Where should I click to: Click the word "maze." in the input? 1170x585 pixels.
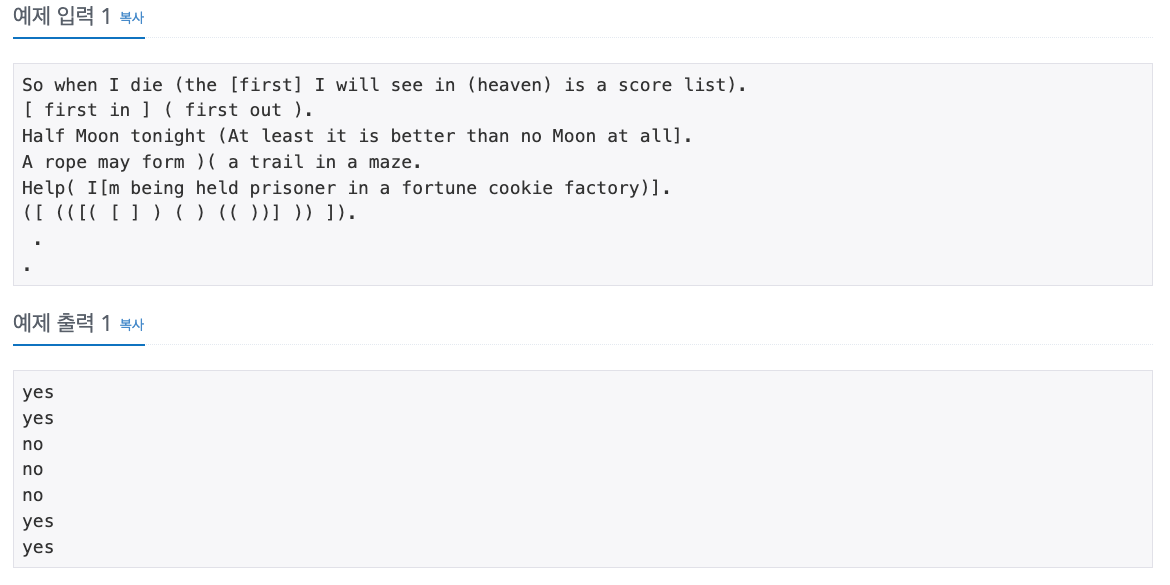[x=395, y=162]
